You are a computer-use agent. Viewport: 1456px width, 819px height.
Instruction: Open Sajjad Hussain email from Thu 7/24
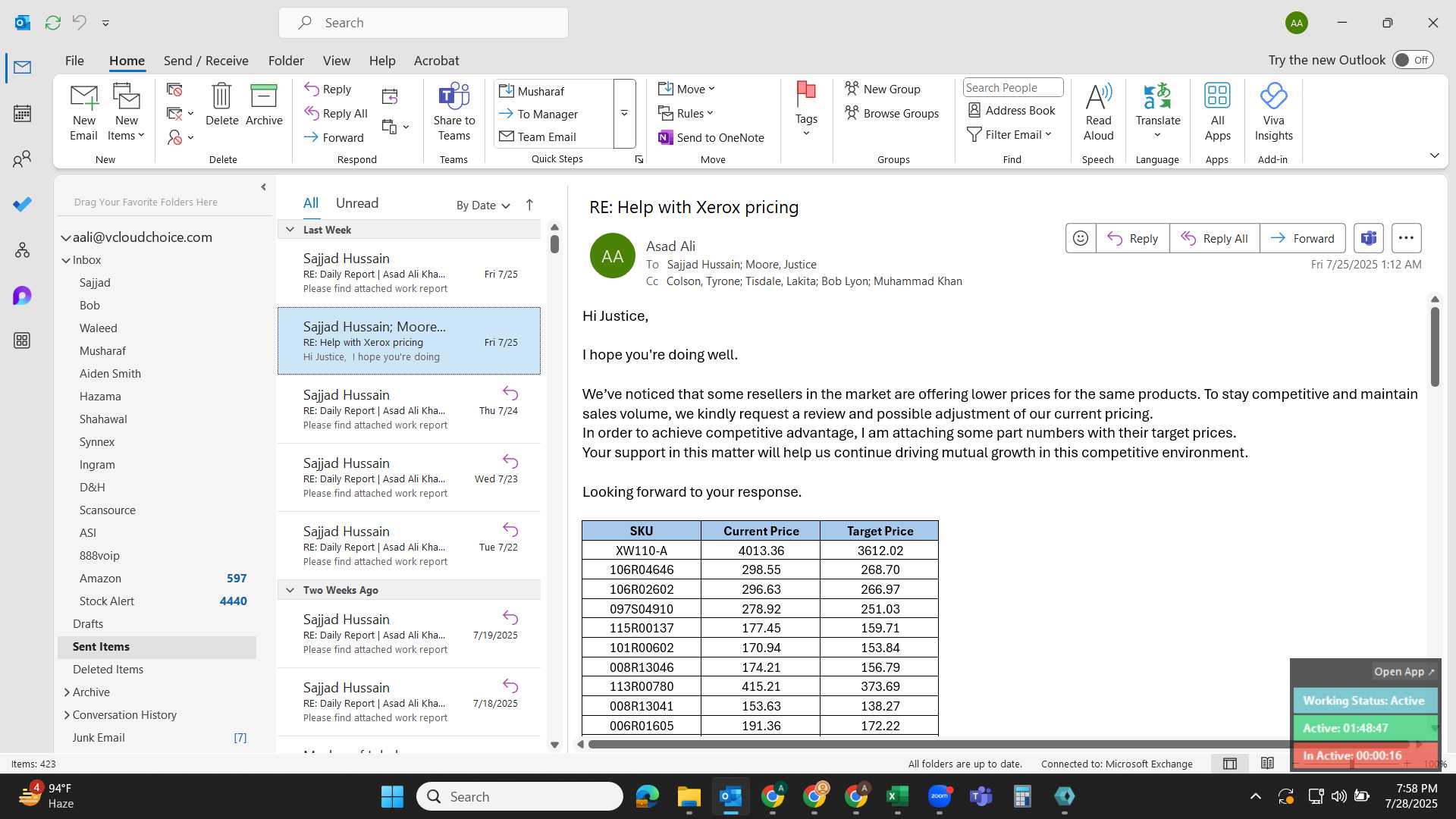pyautogui.click(x=409, y=409)
